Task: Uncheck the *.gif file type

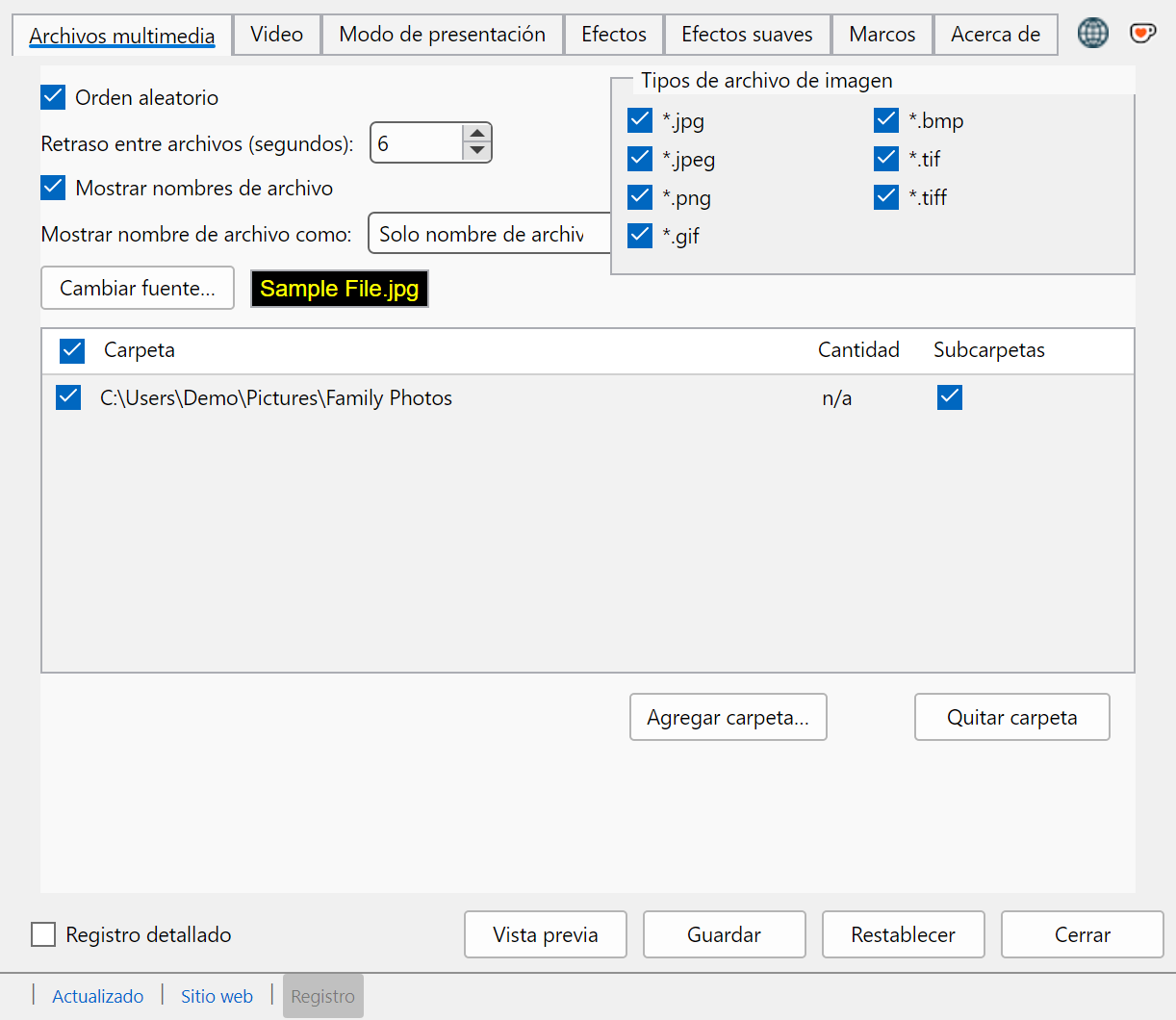Action: click(640, 236)
